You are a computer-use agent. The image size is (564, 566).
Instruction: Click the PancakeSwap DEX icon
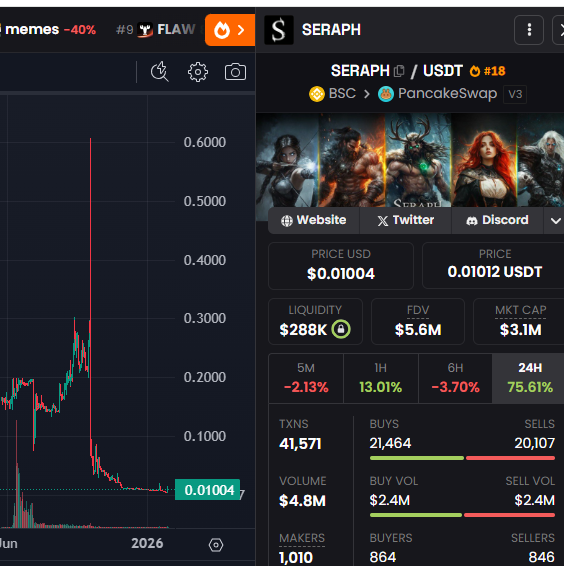tap(386, 94)
